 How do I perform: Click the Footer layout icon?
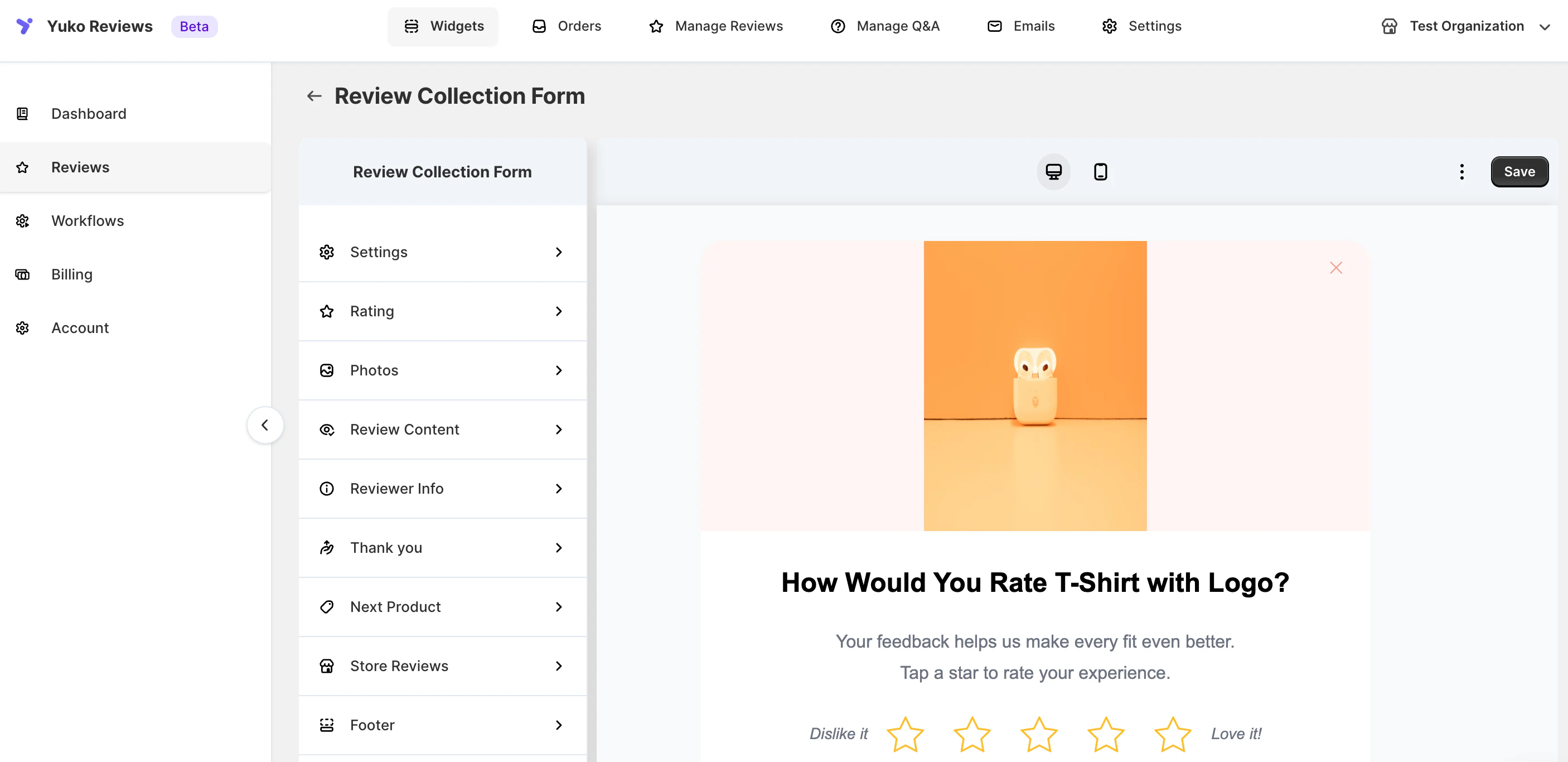327,725
